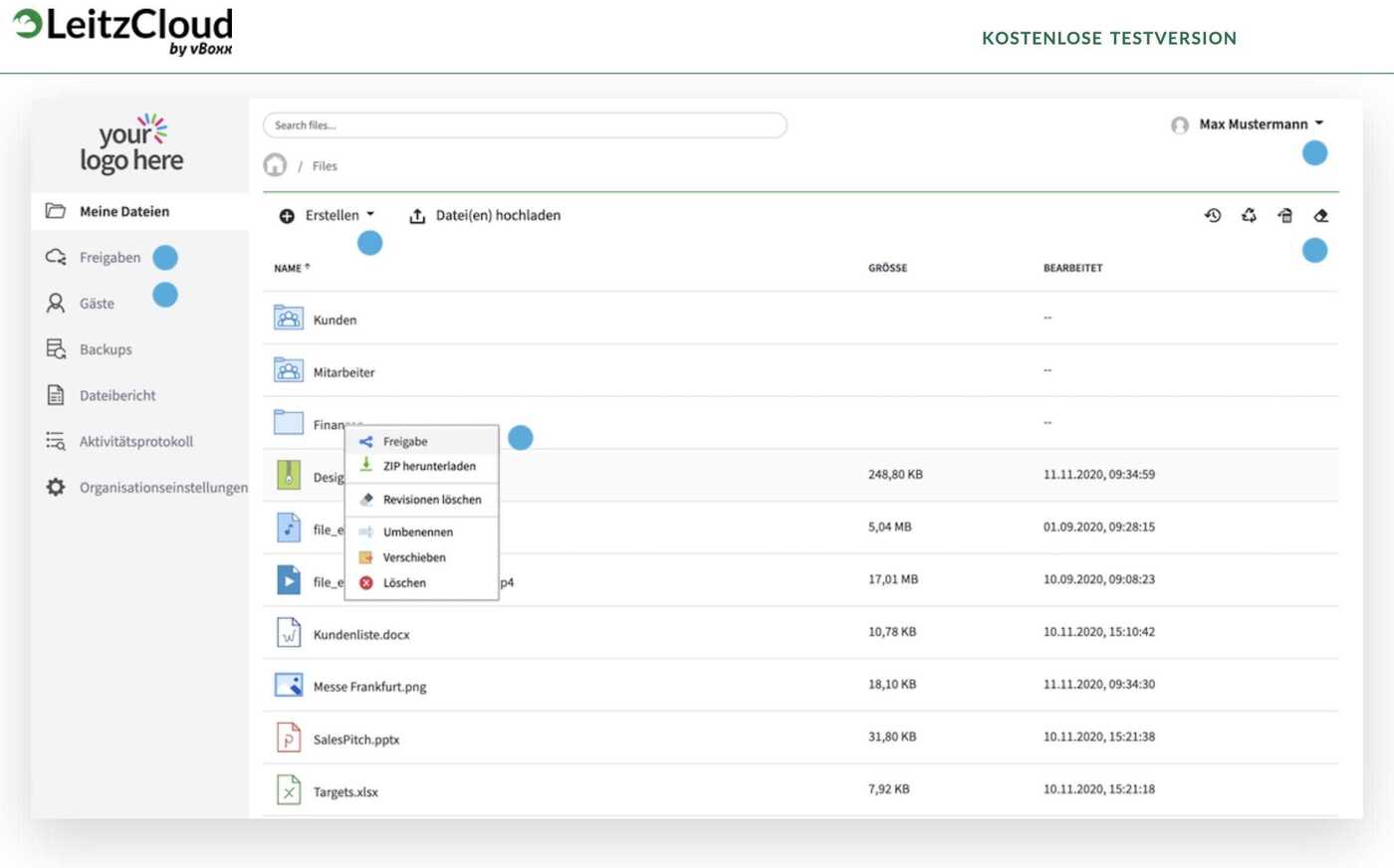The width and height of the screenshot is (1394, 868).
Task: Open the Max Mustermann user menu
Action: [1249, 124]
